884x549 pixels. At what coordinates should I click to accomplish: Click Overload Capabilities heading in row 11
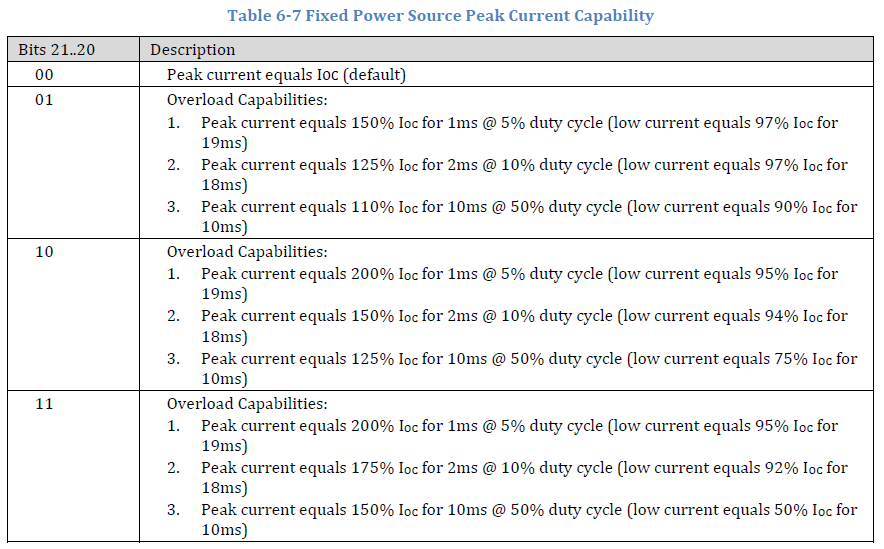point(247,404)
